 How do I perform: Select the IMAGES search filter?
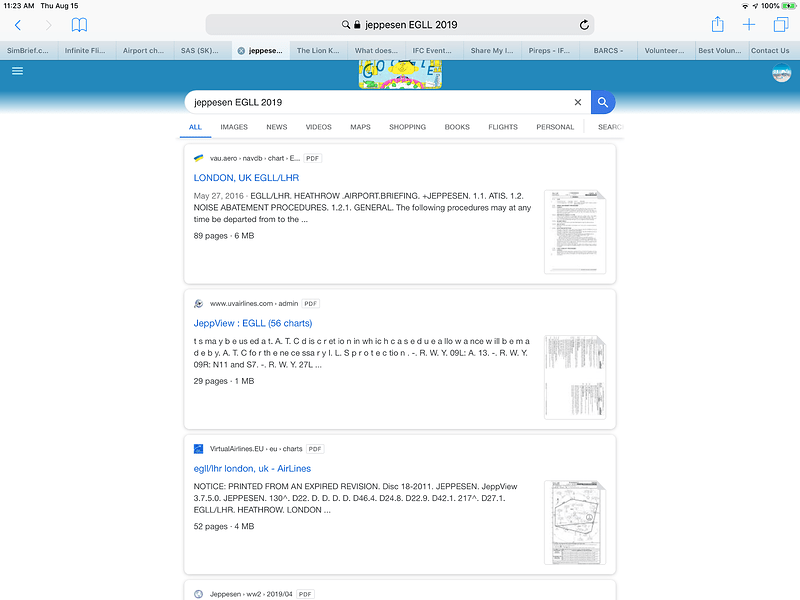[x=234, y=127]
